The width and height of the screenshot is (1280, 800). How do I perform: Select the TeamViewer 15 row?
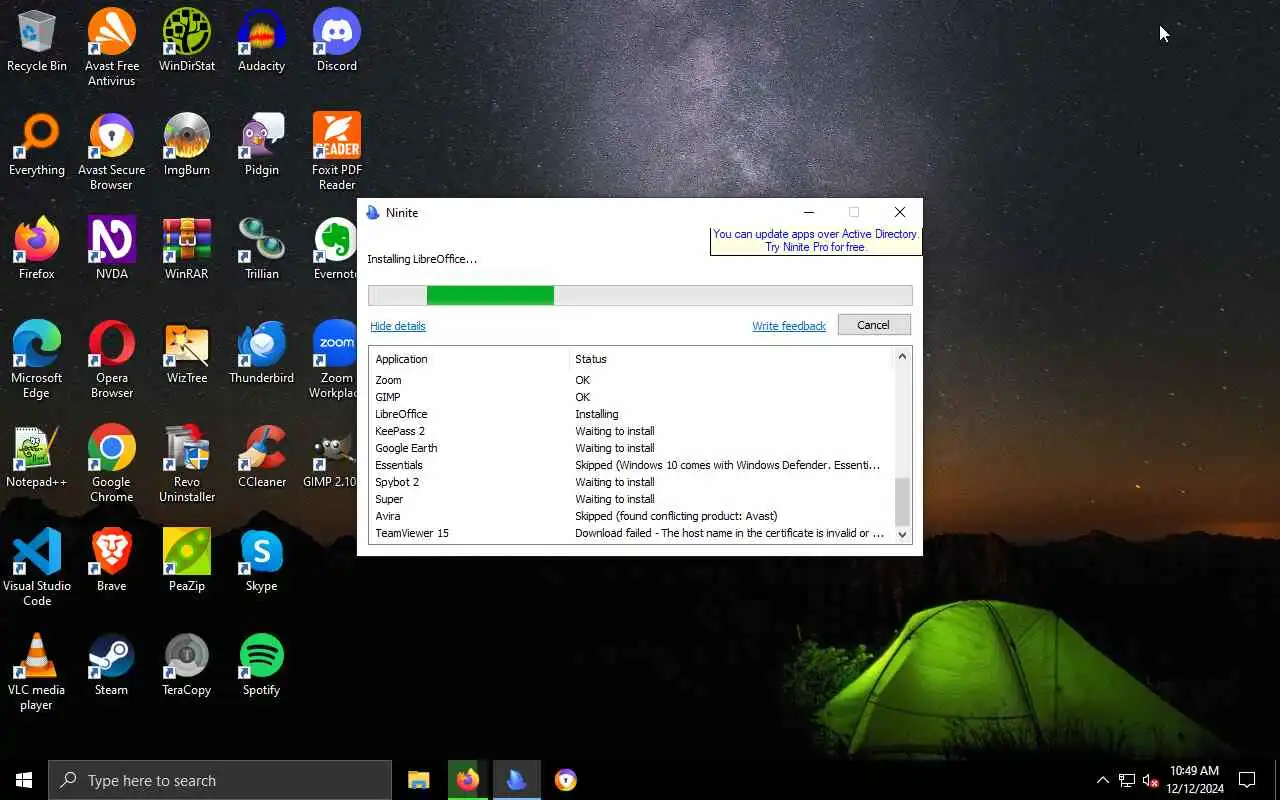click(630, 533)
